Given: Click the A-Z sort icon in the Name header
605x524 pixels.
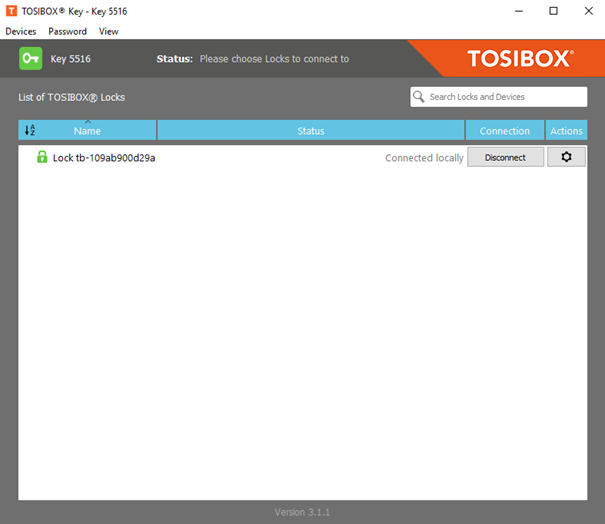Looking at the screenshot, I should tap(30, 130).
